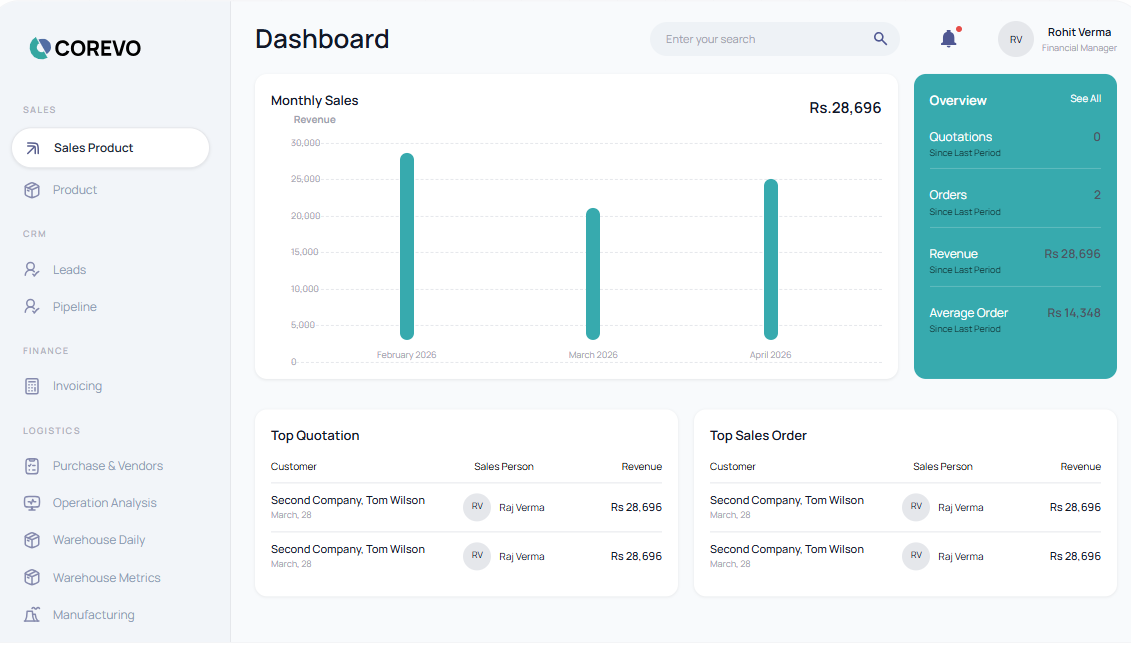Image resolution: width=1131 pixels, height=645 pixels.
Task: Click the Pipeline person icon
Action: [x=32, y=307]
